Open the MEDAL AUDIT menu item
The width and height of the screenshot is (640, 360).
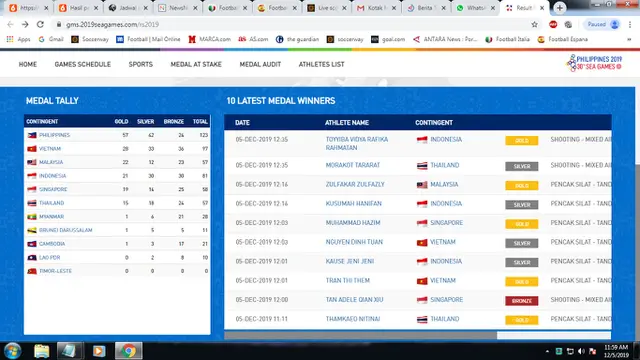[260, 64]
